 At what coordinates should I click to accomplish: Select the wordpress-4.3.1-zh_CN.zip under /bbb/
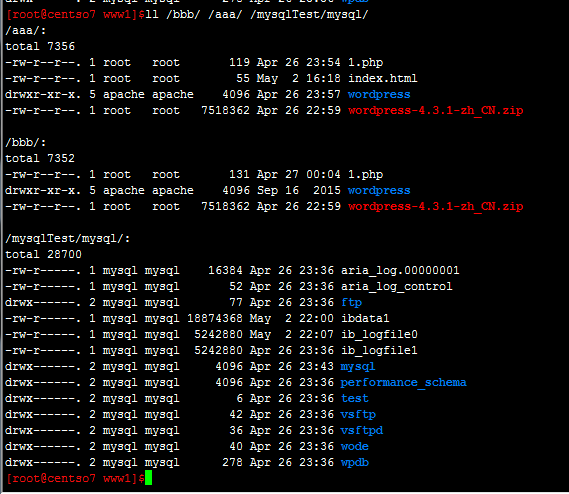click(x=435, y=207)
